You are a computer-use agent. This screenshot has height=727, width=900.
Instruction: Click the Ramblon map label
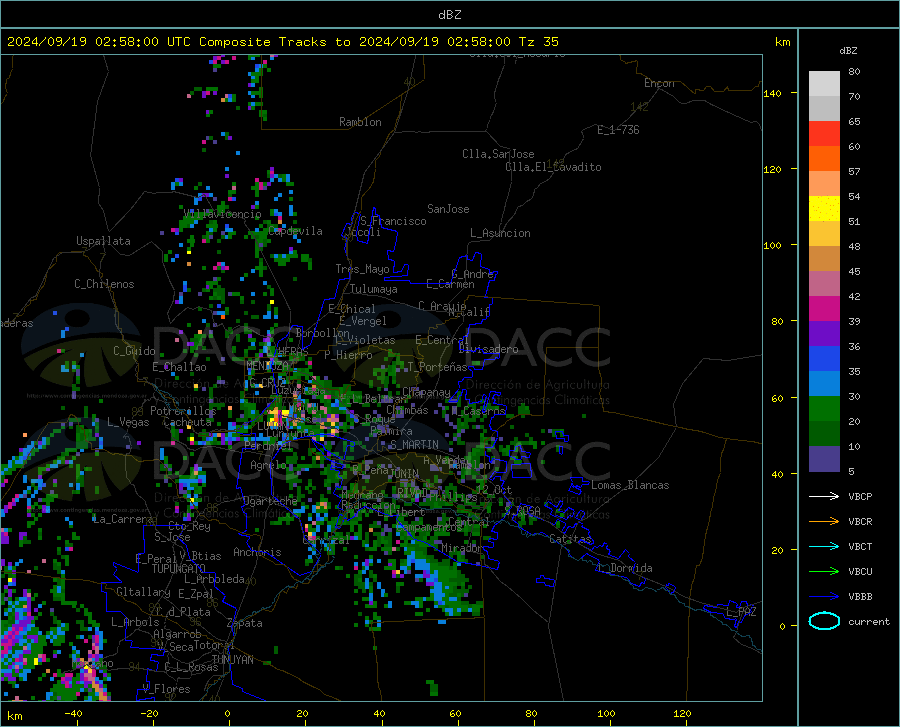click(x=360, y=122)
